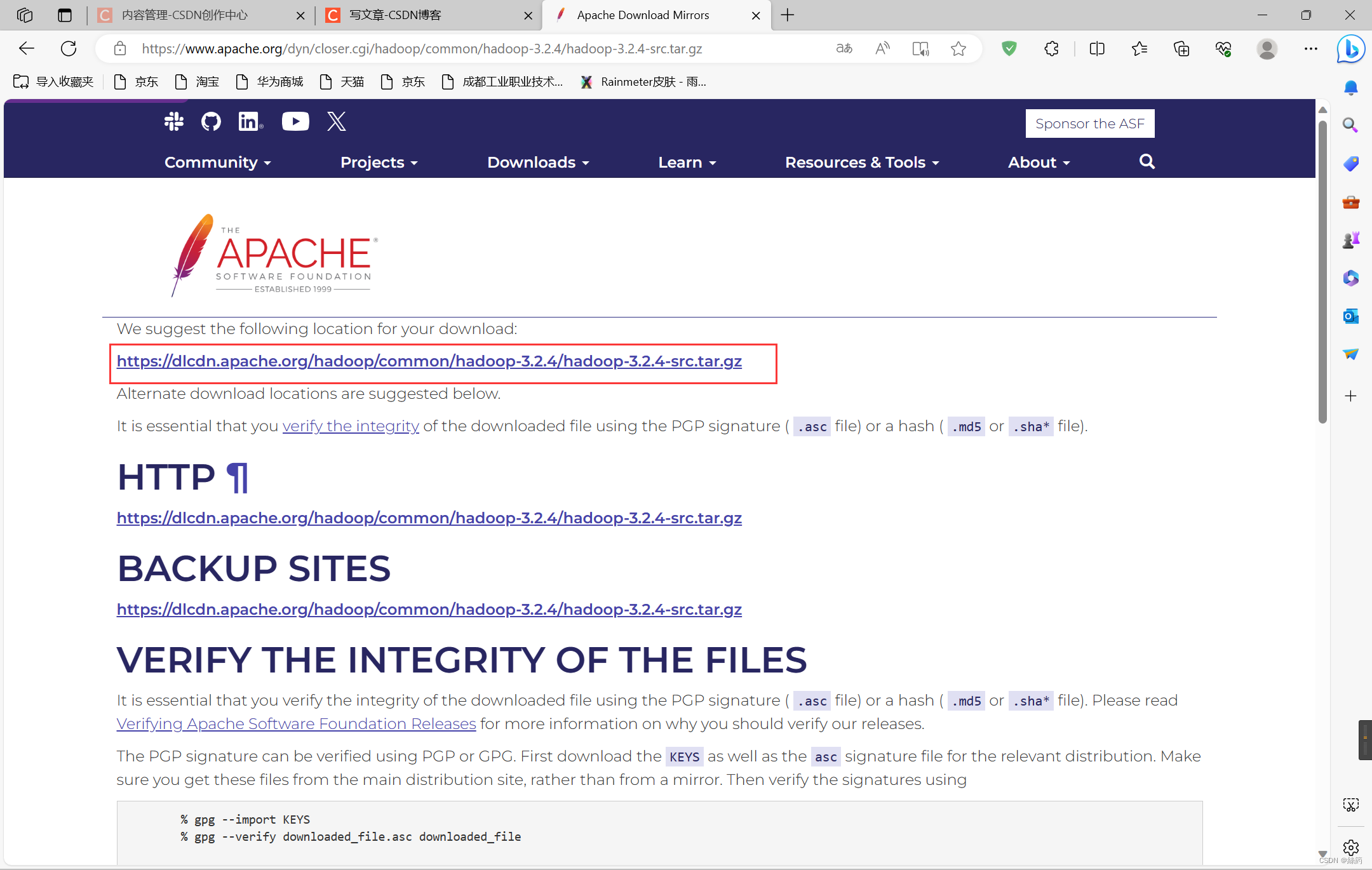Image resolution: width=1372 pixels, height=870 pixels.
Task: Expand the Downloads dropdown menu
Action: click(x=538, y=162)
